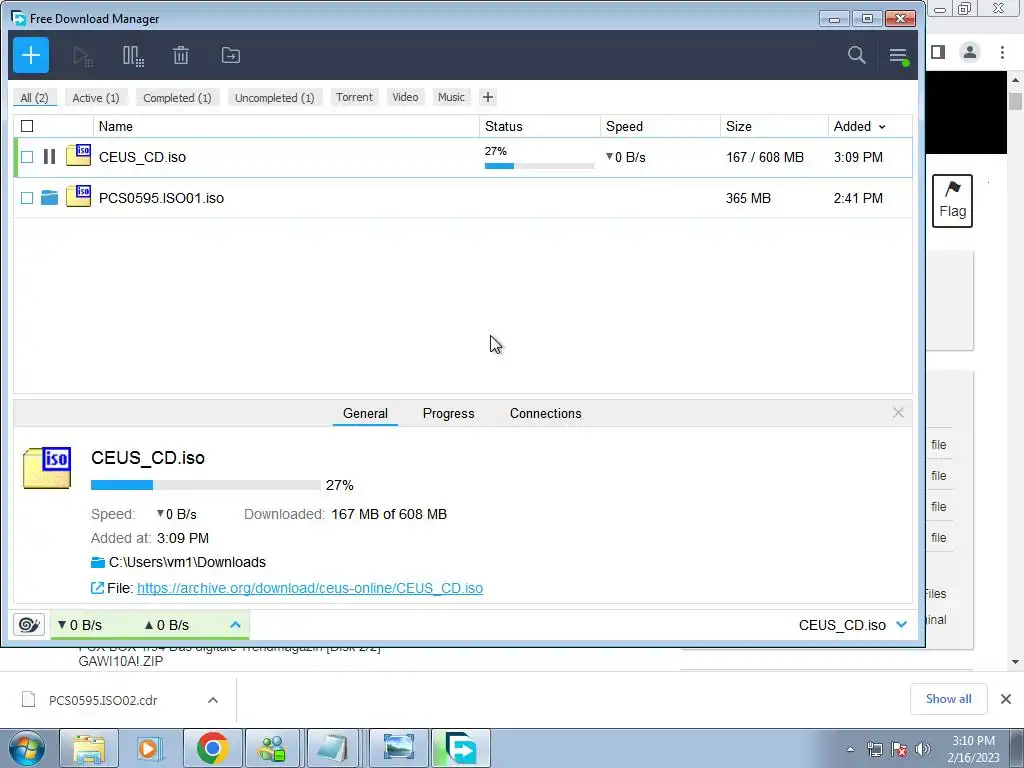This screenshot has height=768, width=1024.
Task: Open chevron menu for PCS0595.ISO02.cdr download
Action: (x=213, y=700)
